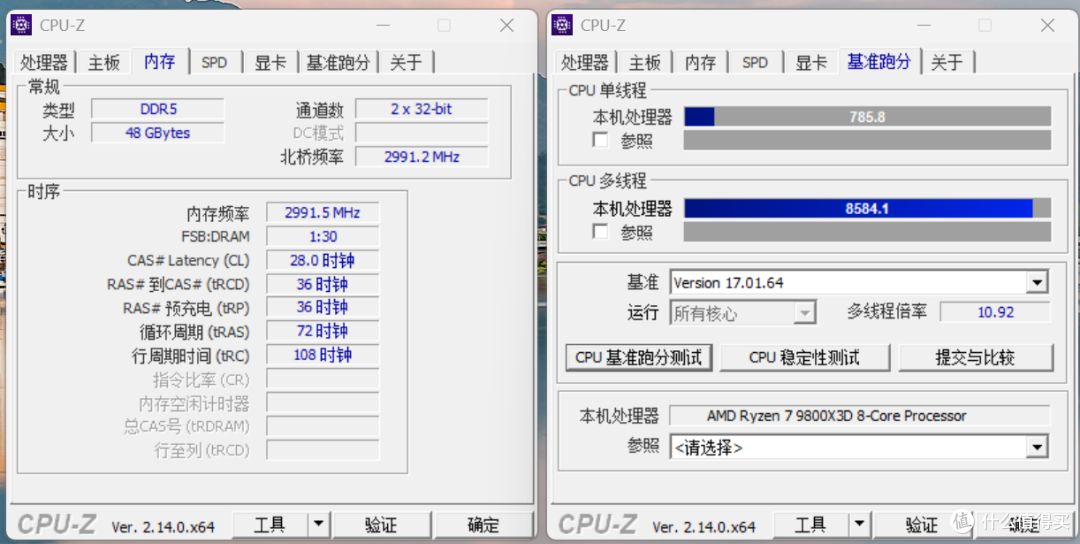Click 验证 button in right window
The width and height of the screenshot is (1080, 544).
click(x=922, y=525)
